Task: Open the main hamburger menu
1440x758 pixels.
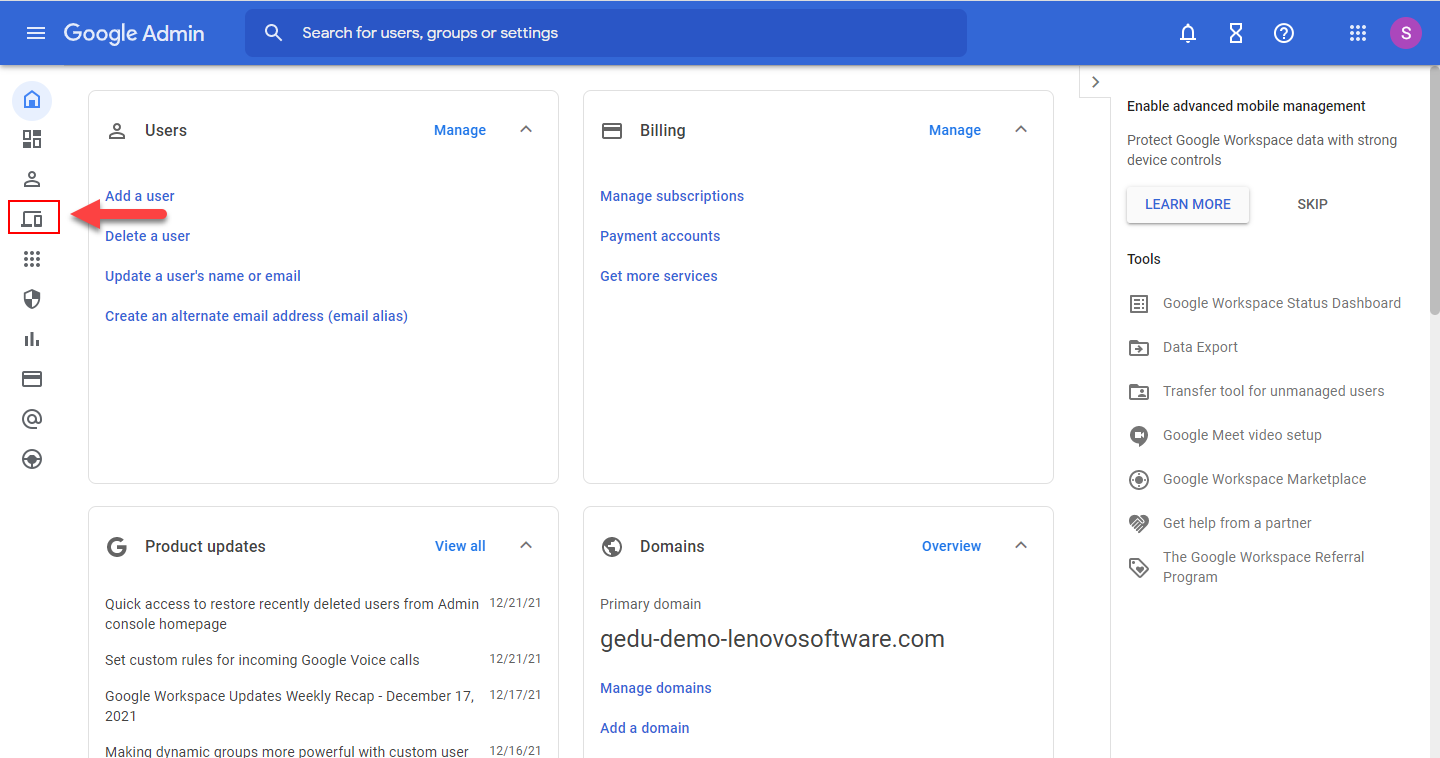Action: click(36, 33)
